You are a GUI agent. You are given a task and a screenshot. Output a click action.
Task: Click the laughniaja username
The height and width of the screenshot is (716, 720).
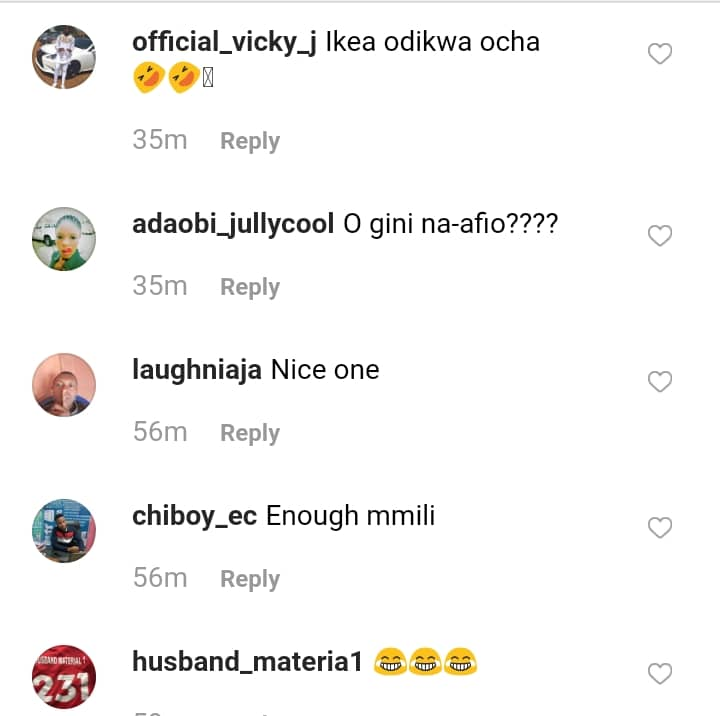click(x=197, y=370)
